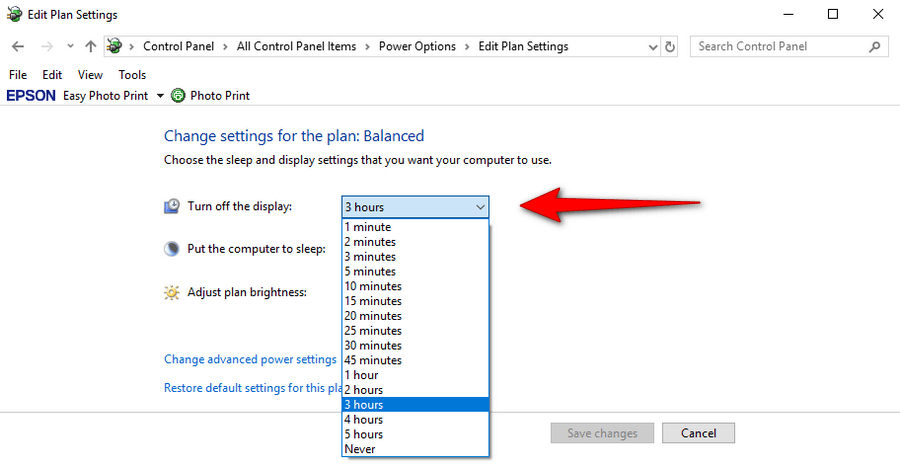Open the Tools menu
The width and height of the screenshot is (900, 468).
[132, 75]
